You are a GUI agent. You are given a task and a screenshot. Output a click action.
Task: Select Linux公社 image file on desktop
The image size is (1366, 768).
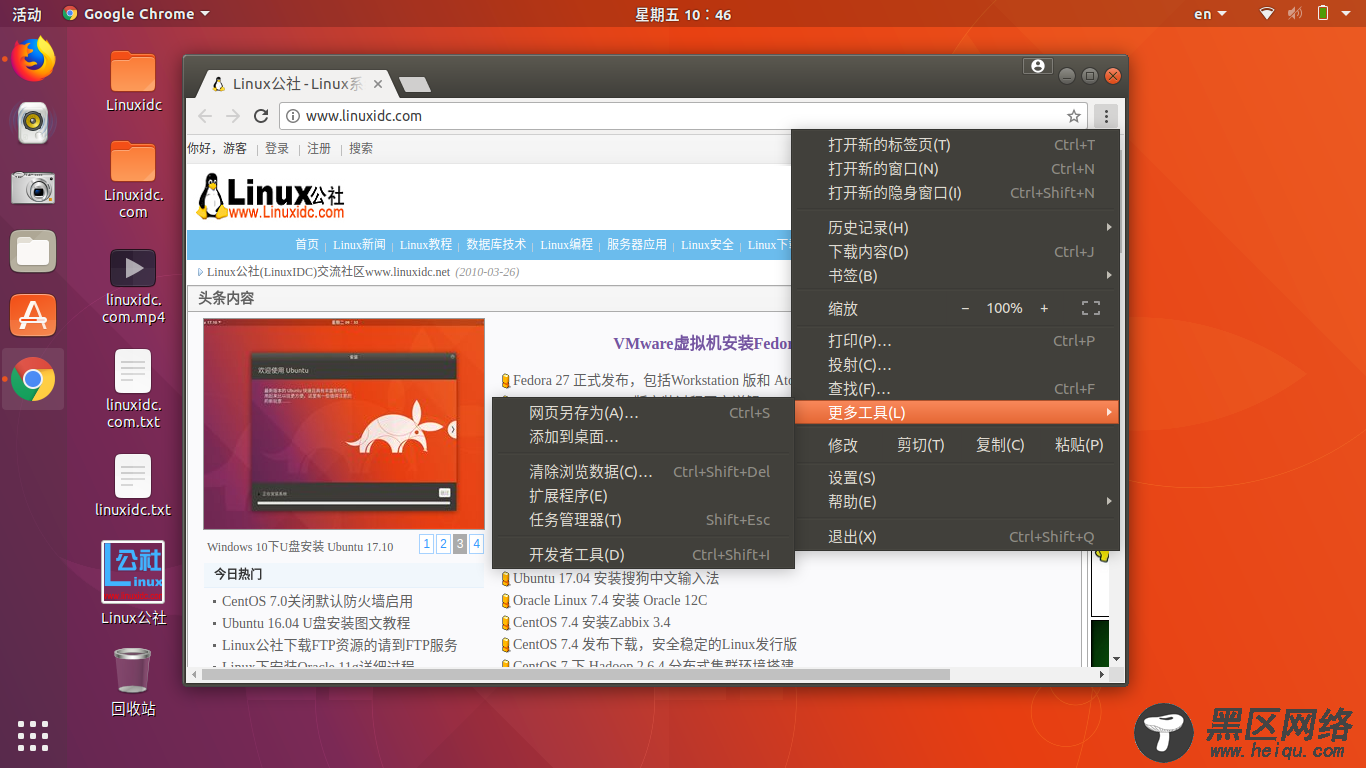pyautogui.click(x=133, y=583)
